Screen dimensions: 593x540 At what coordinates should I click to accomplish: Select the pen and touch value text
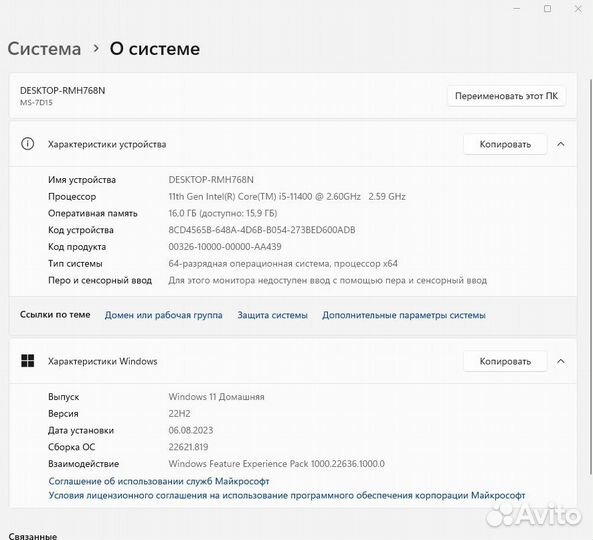pyautogui.click(x=328, y=280)
